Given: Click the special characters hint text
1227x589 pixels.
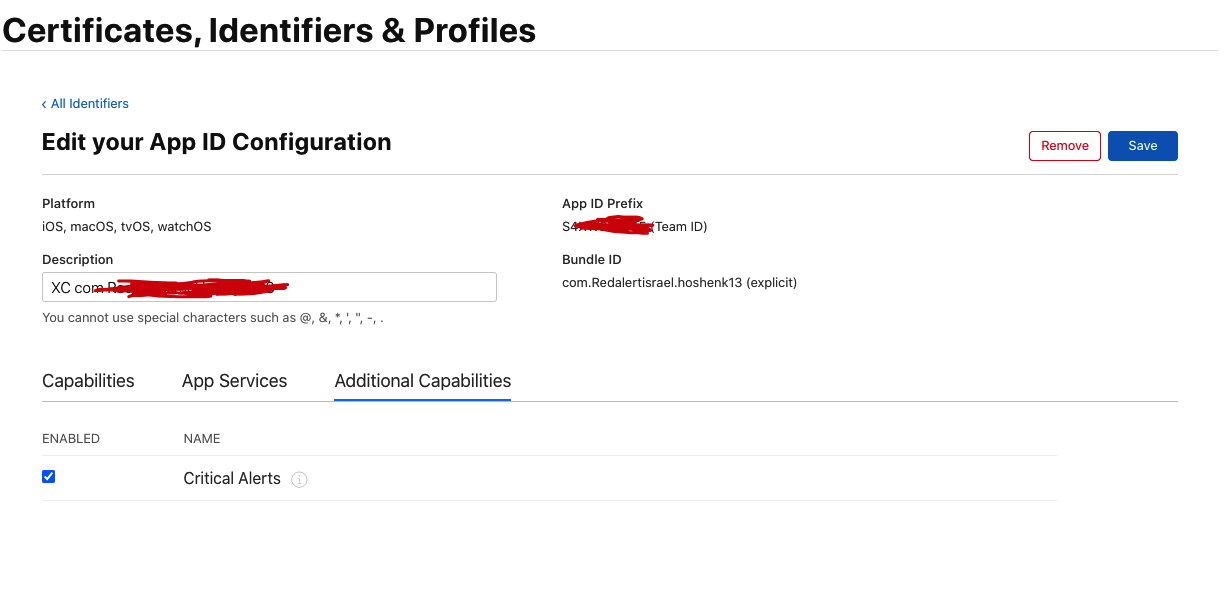Looking at the screenshot, I should click(x=213, y=318).
